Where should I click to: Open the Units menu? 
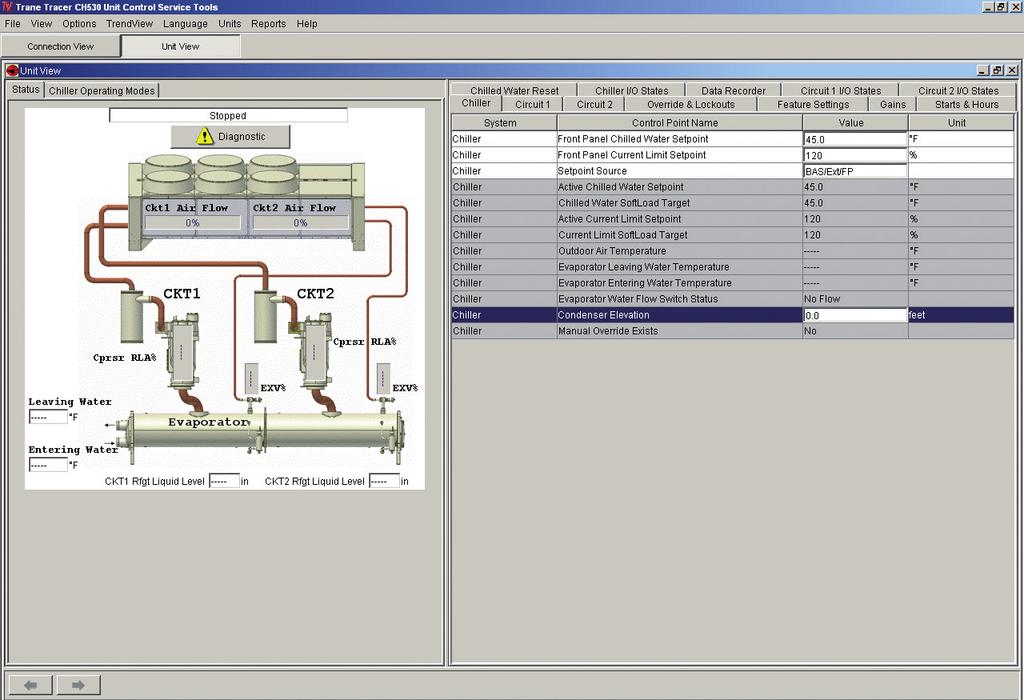click(x=229, y=24)
